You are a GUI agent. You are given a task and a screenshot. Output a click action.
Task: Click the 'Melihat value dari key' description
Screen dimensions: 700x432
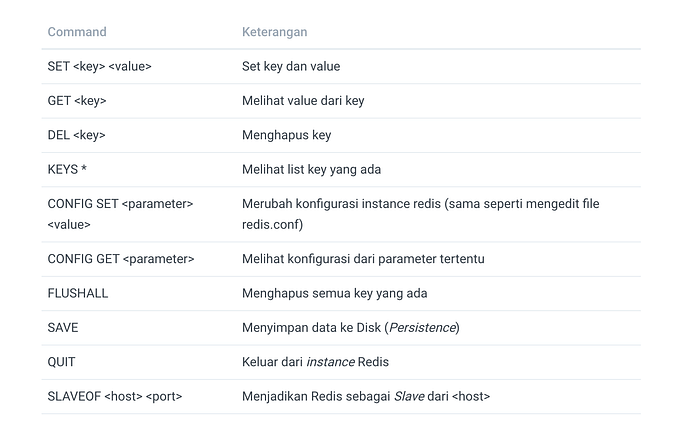[x=303, y=101]
